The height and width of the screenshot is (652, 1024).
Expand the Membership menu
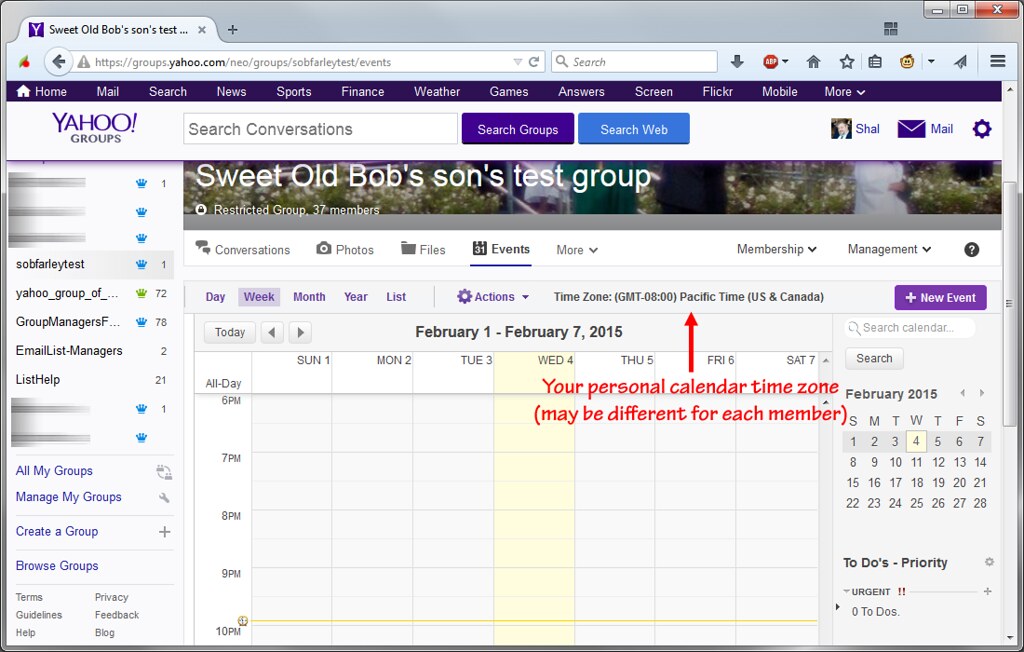pyautogui.click(x=776, y=249)
